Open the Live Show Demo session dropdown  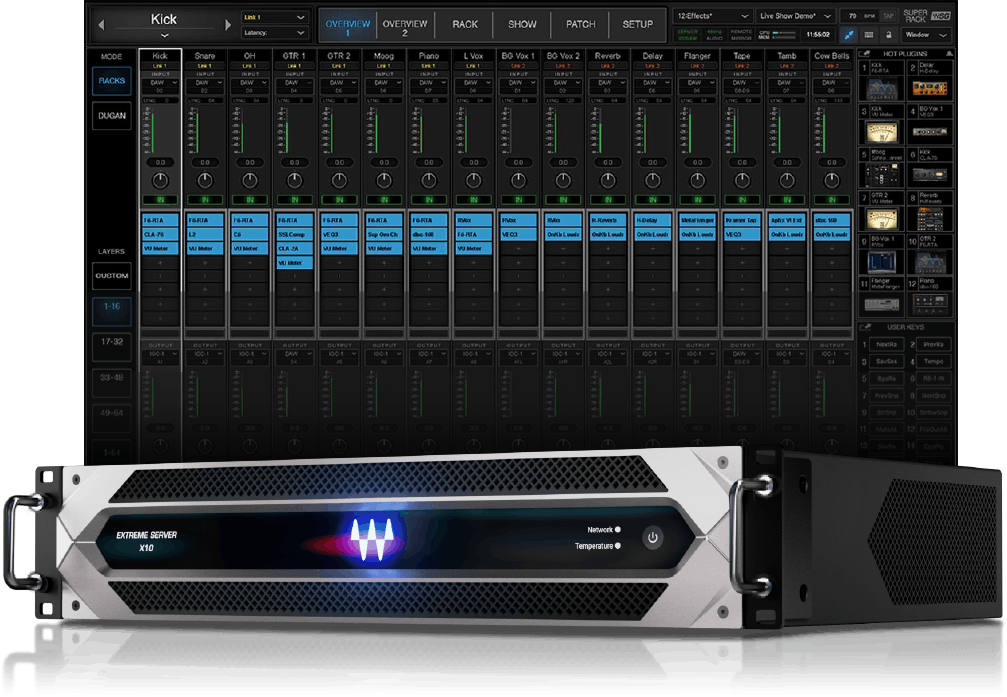[796, 16]
